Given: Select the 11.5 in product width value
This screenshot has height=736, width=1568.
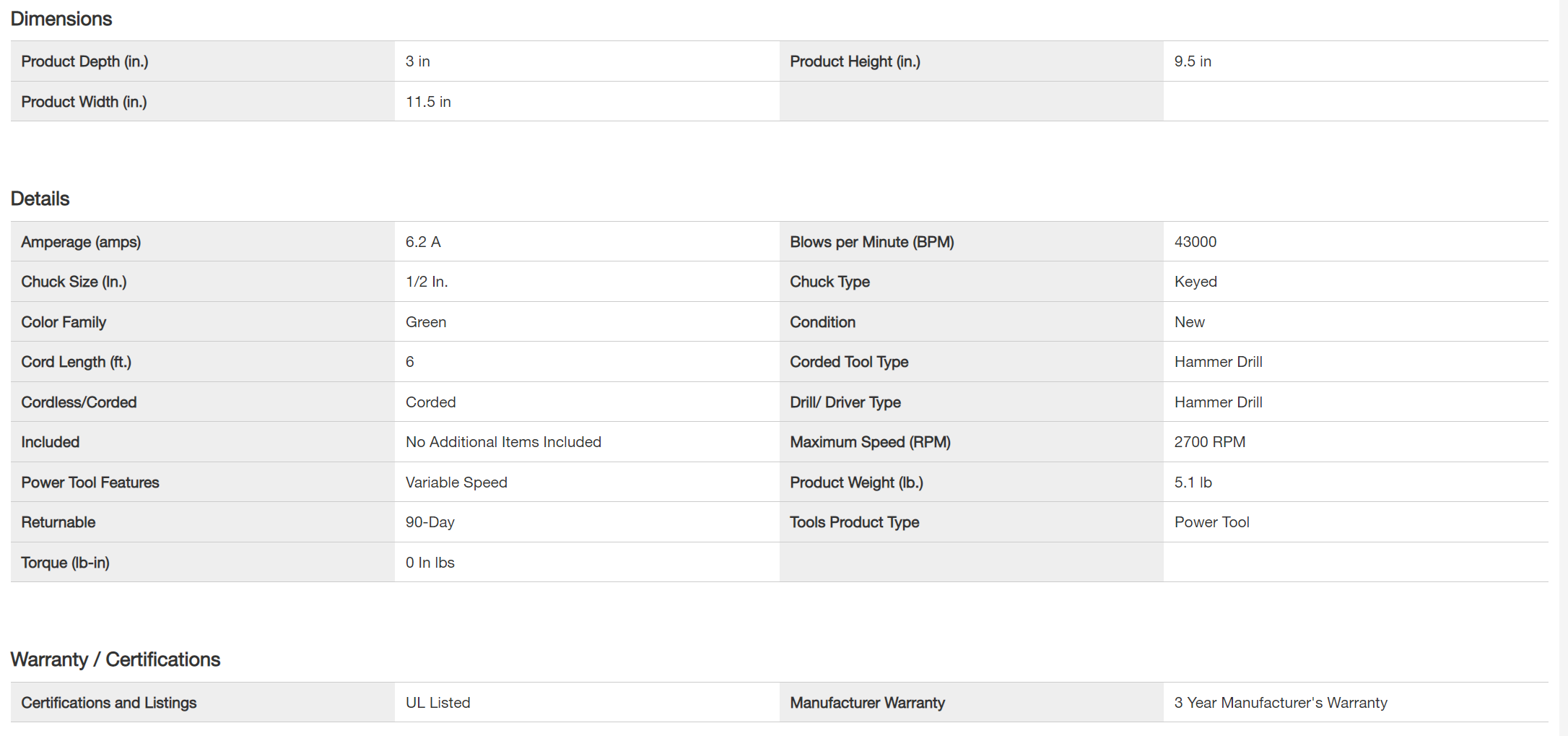Looking at the screenshot, I should point(428,102).
